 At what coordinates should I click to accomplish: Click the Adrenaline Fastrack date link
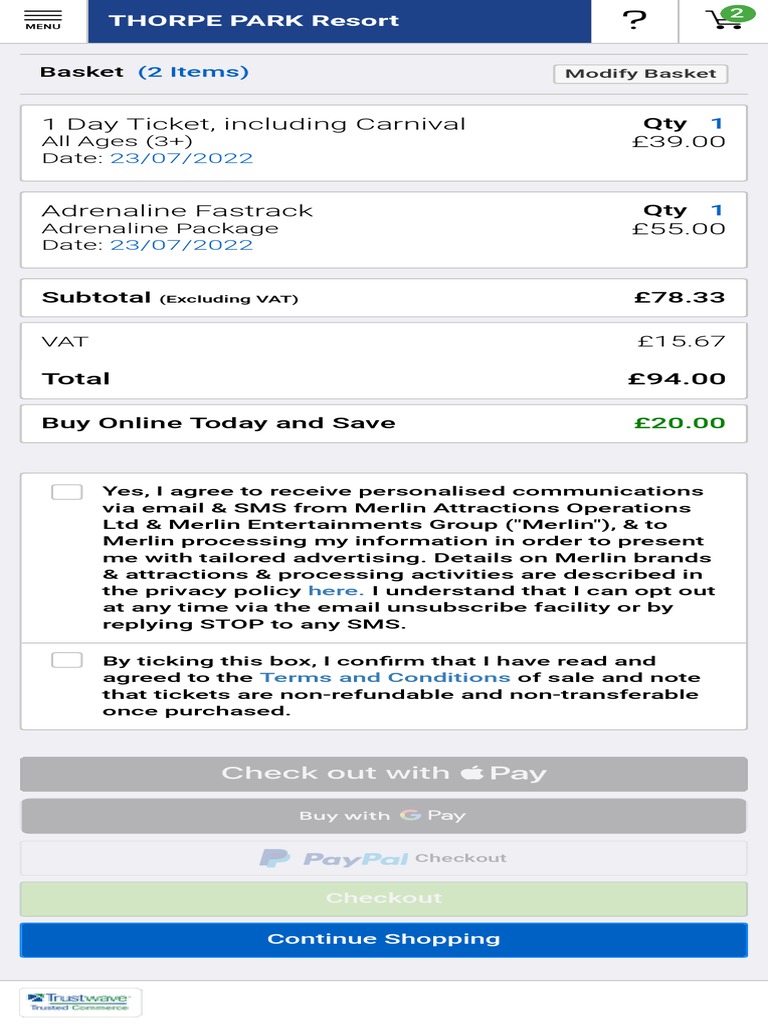coord(181,245)
